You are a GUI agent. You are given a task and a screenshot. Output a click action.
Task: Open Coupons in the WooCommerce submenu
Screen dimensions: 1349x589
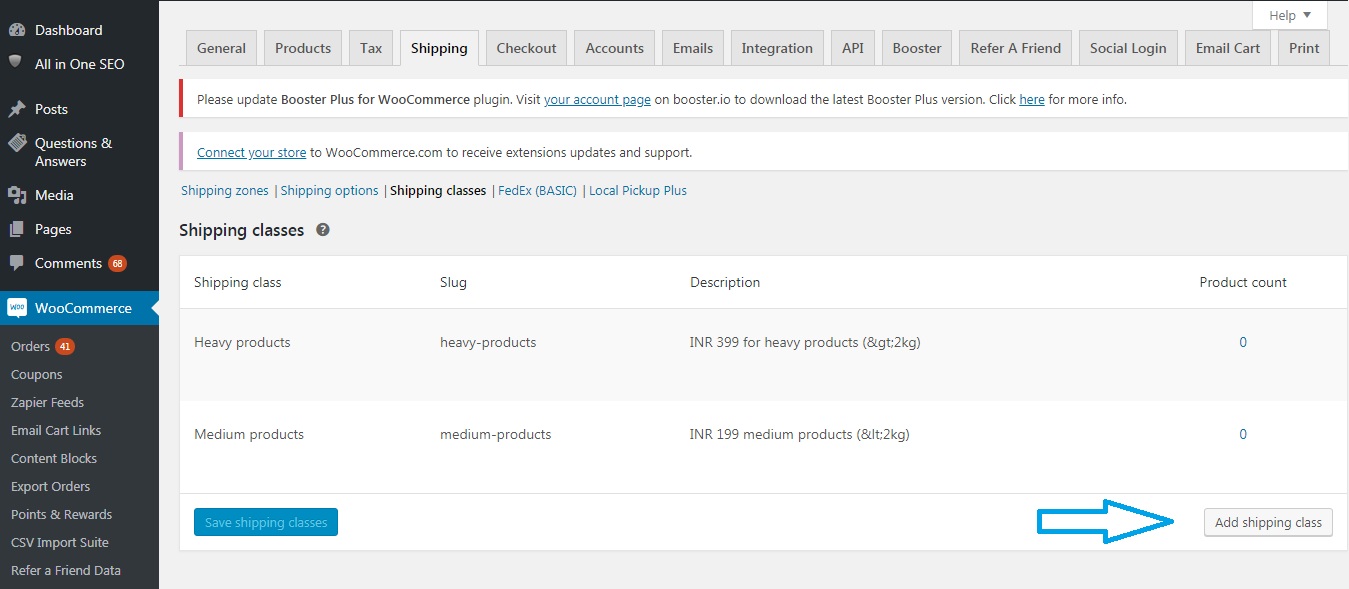click(x=36, y=374)
